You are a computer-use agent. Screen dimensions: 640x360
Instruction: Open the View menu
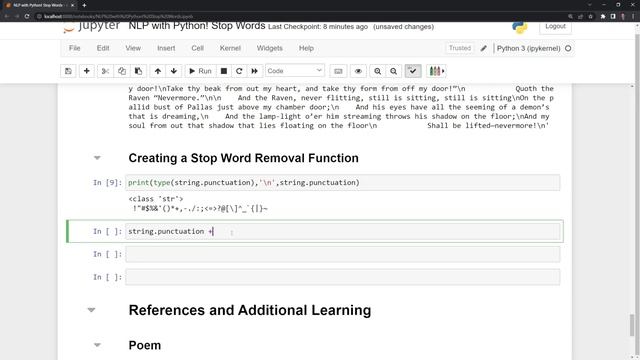click(133, 48)
